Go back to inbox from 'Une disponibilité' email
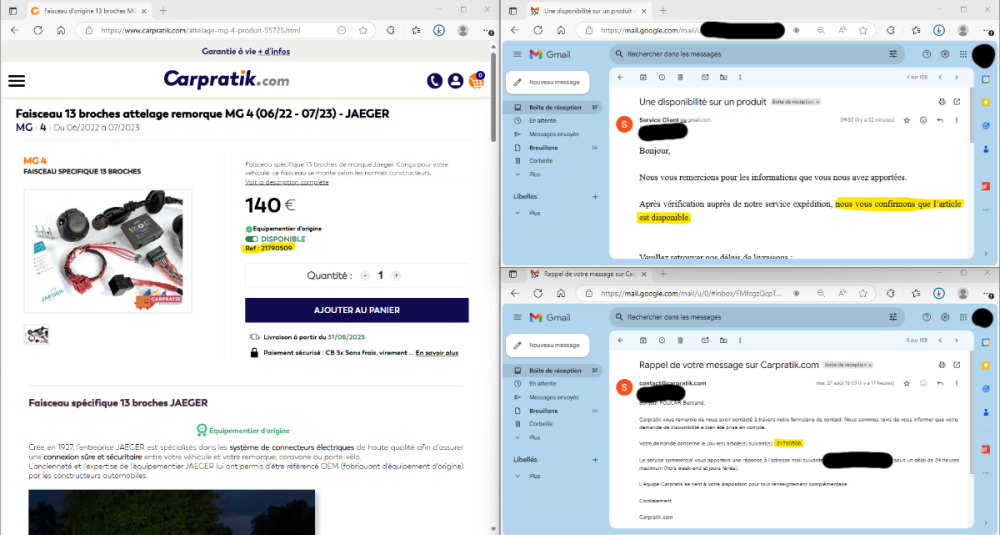The height and width of the screenshot is (535, 1000). [621, 77]
